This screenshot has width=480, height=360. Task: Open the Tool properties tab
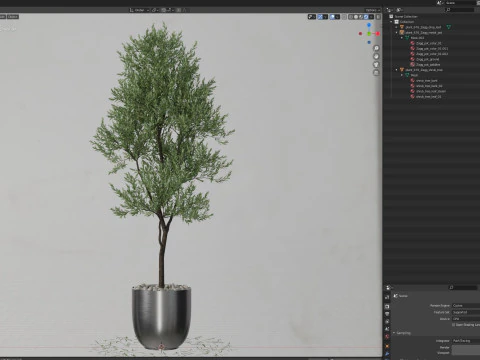pos(387,297)
